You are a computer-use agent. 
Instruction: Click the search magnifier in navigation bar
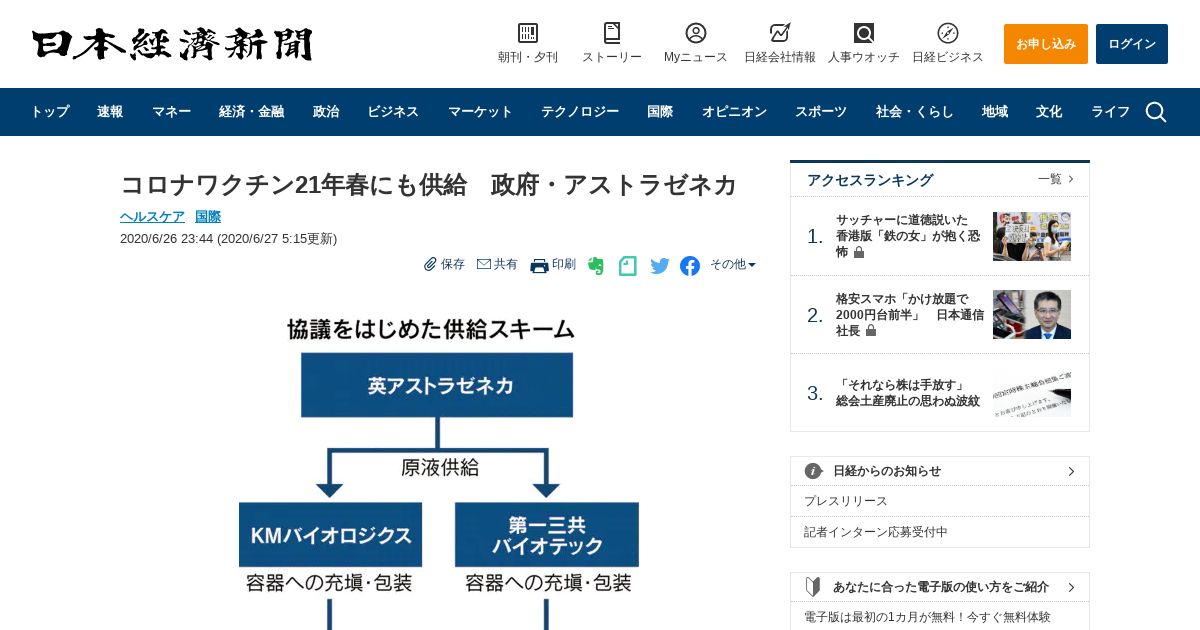pyautogui.click(x=1156, y=112)
